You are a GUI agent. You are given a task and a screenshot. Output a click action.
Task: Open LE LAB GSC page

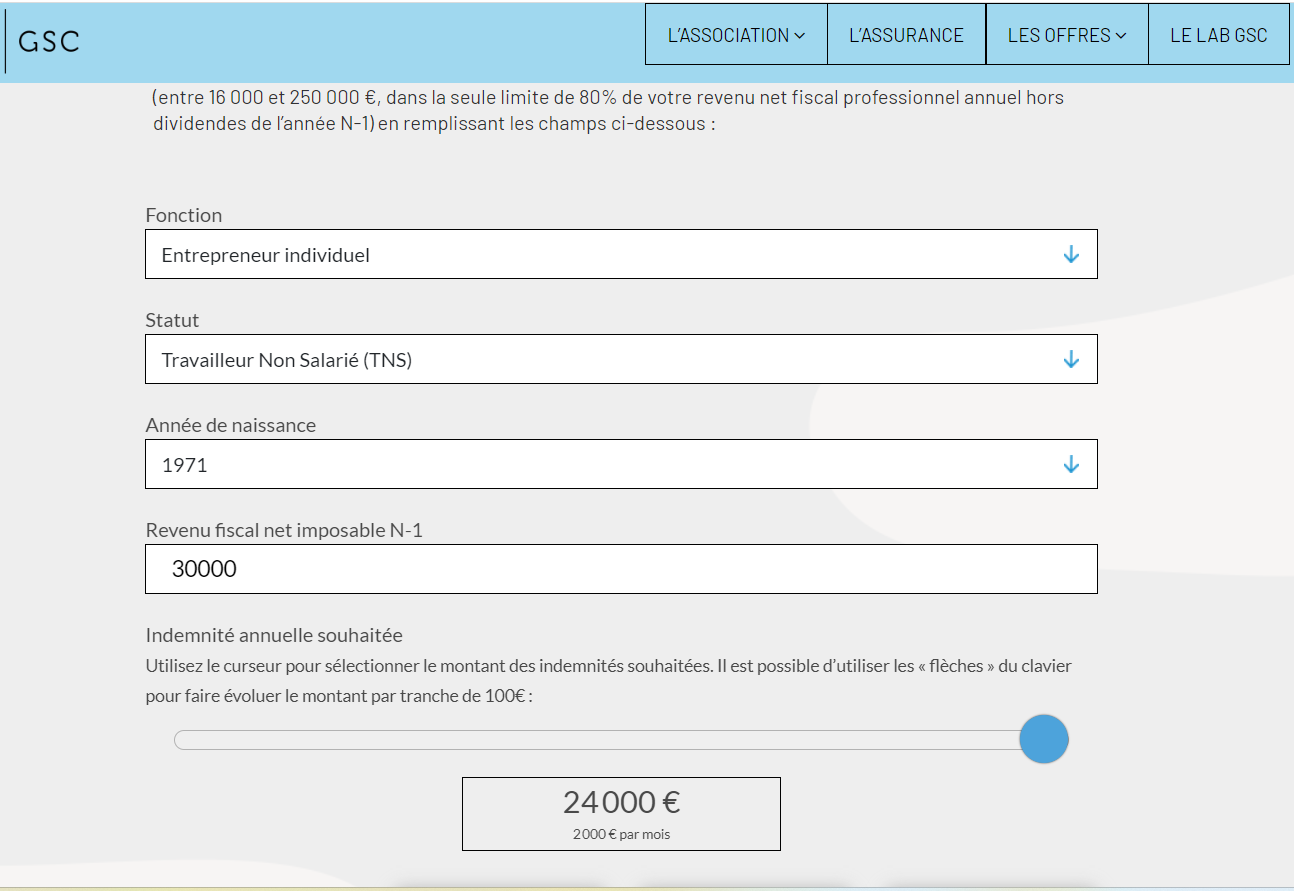1219,35
